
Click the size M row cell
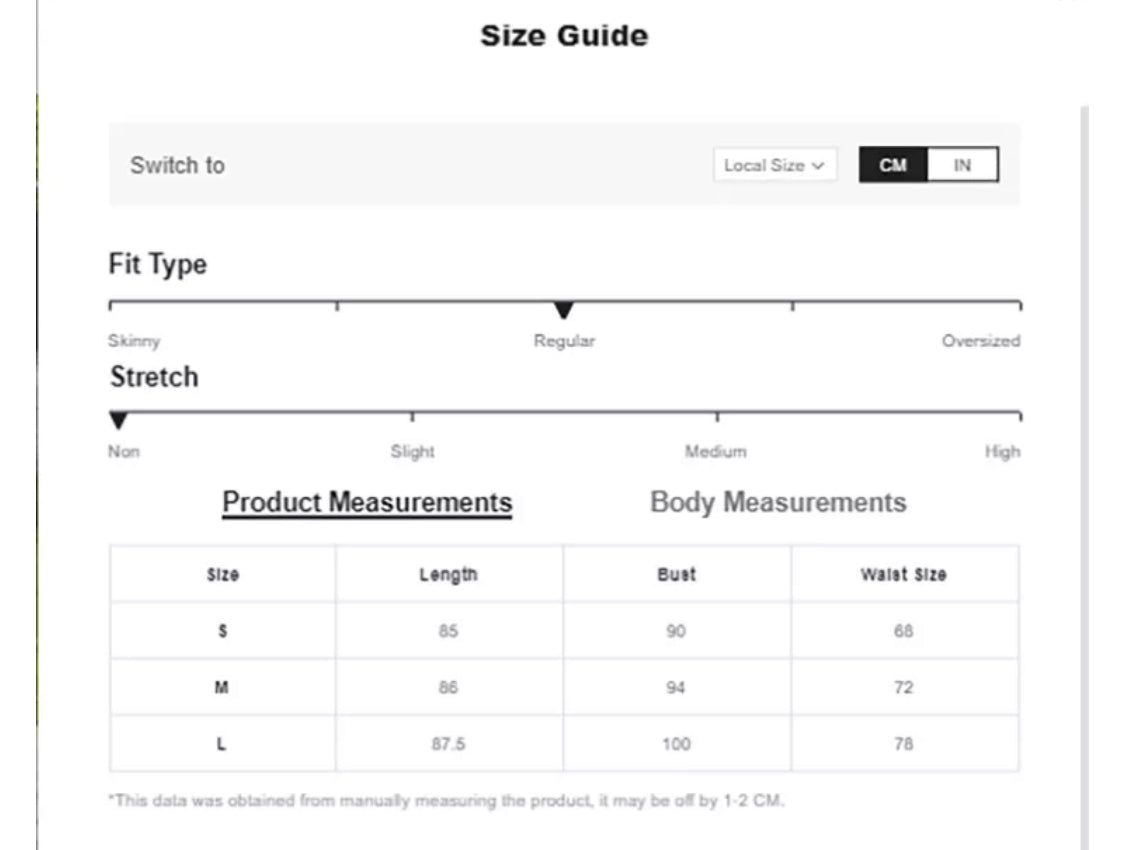tap(222, 687)
